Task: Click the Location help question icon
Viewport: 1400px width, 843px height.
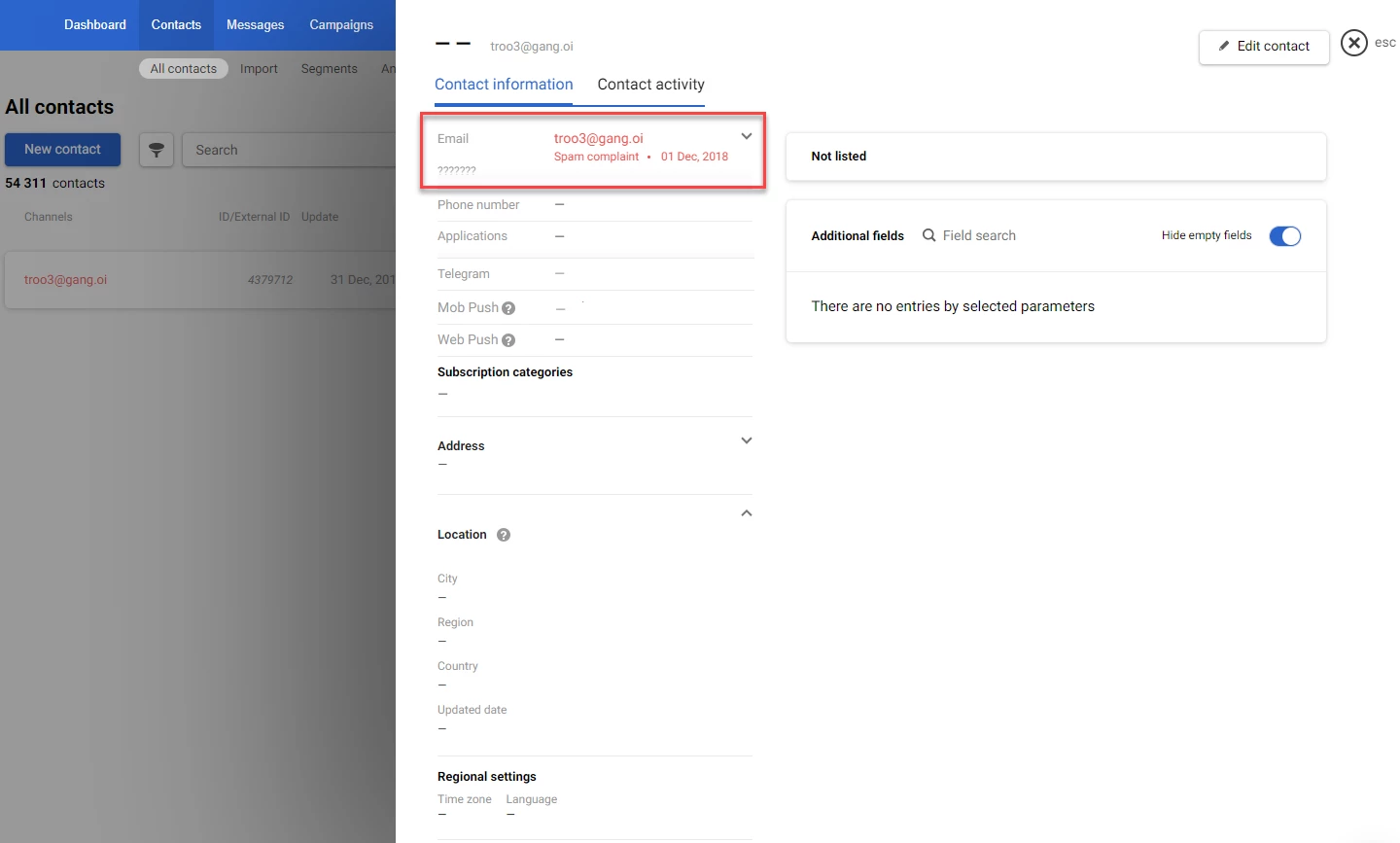Action: [504, 535]
